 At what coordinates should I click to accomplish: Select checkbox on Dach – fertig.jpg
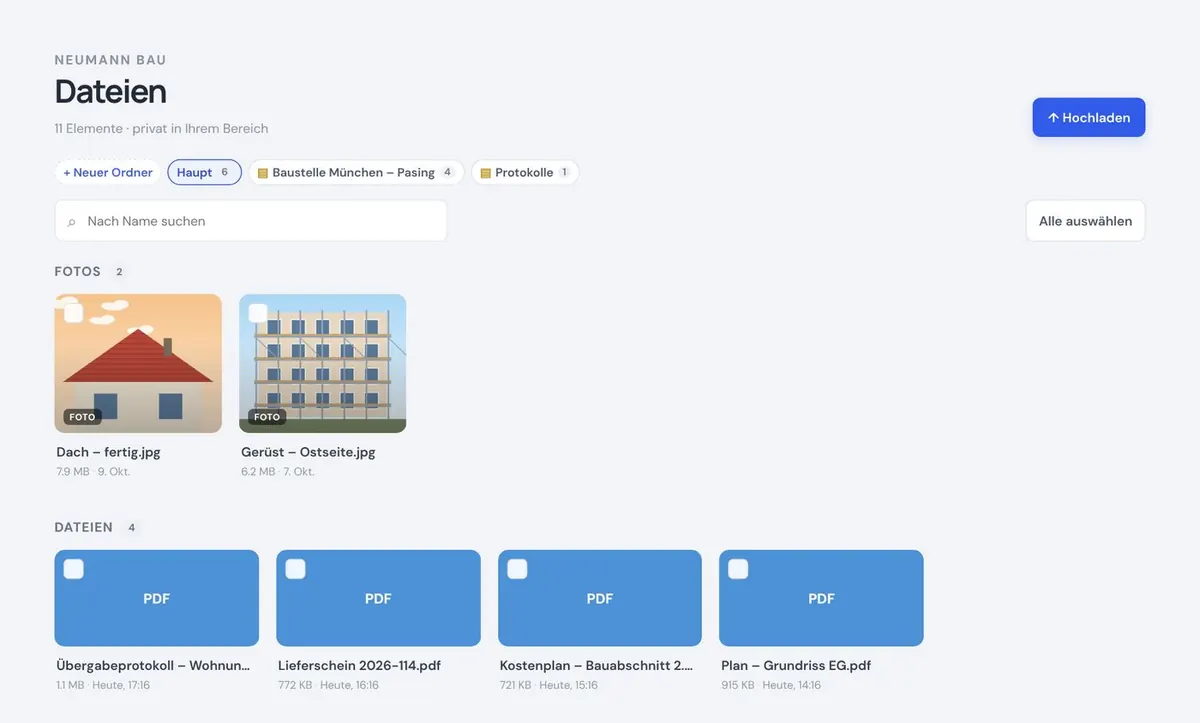pos(74,313)
